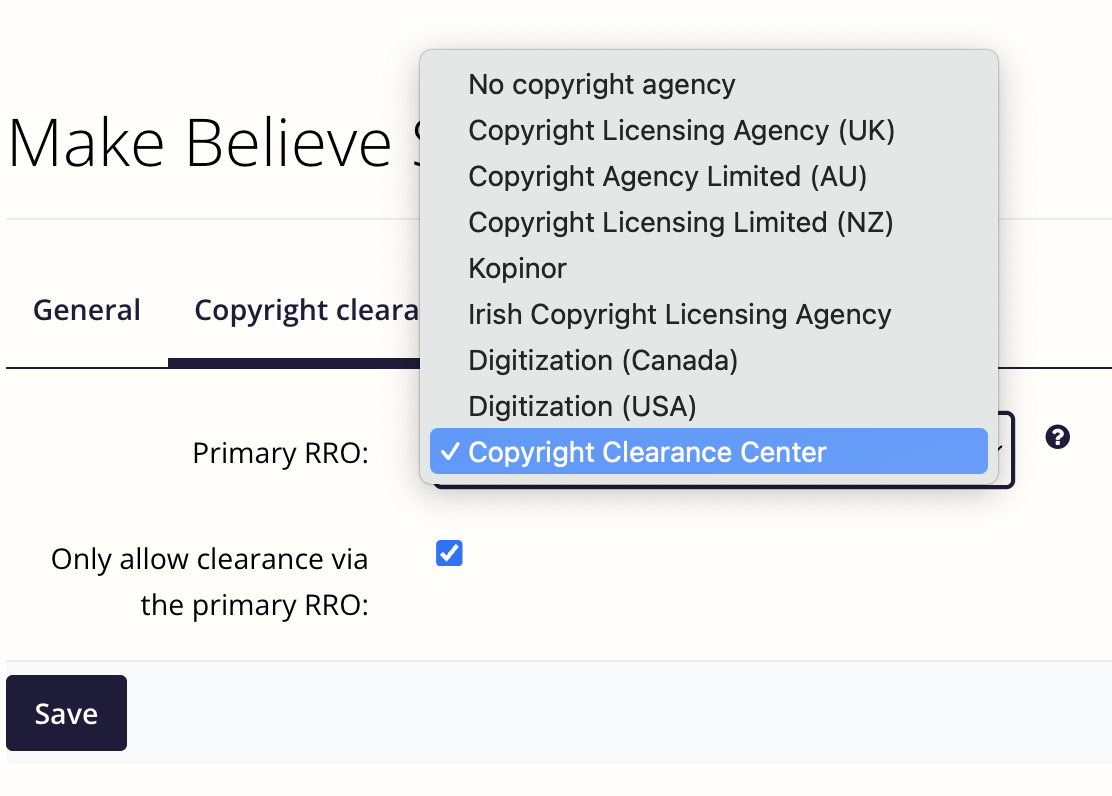This screenshot has width=1112, height=796.
Task: Choose Copyright Licensing Agency (UK)
Action: (x=708, y=131)
